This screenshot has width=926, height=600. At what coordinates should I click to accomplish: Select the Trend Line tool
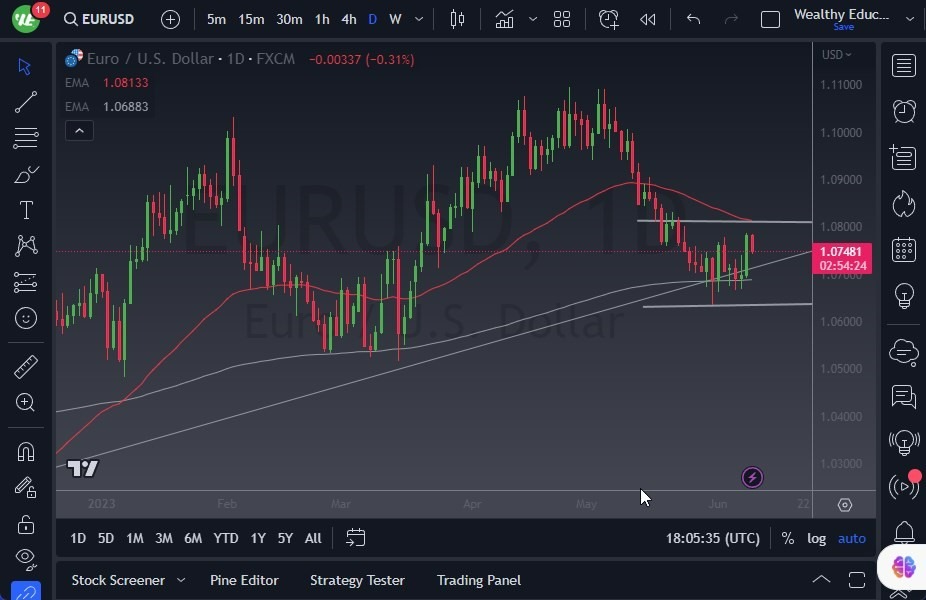pos(25,102)
